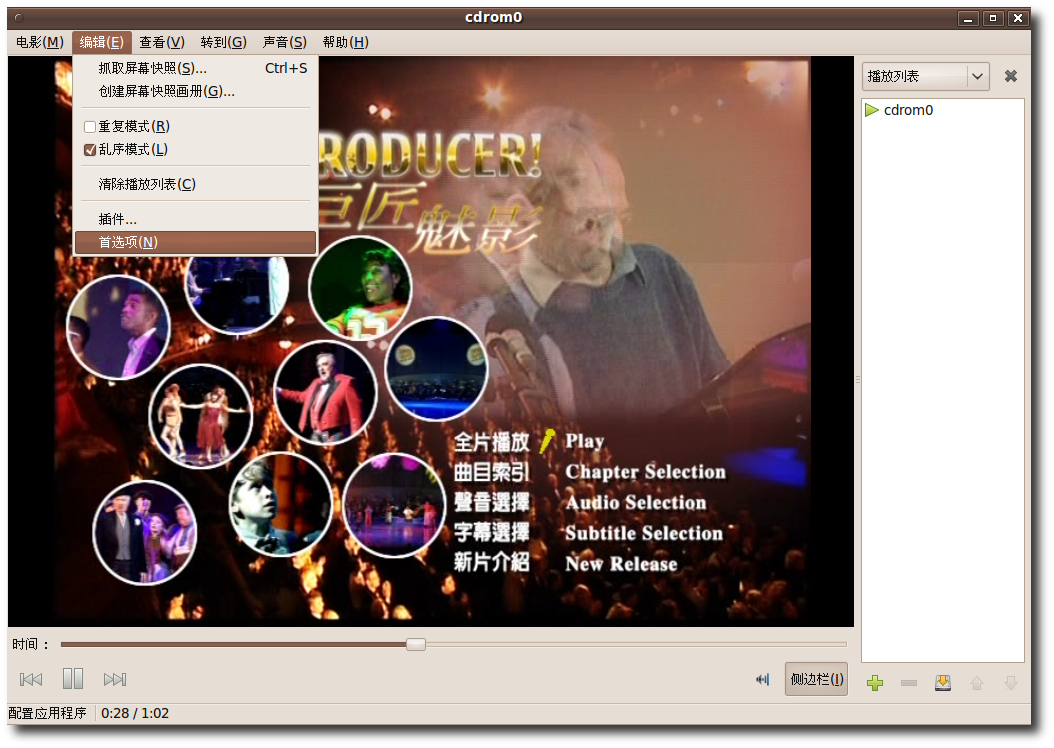Click the 0:28 / 1:02 time status
This screenshot has height=748, width=1054.
click(x=135, y=713)
